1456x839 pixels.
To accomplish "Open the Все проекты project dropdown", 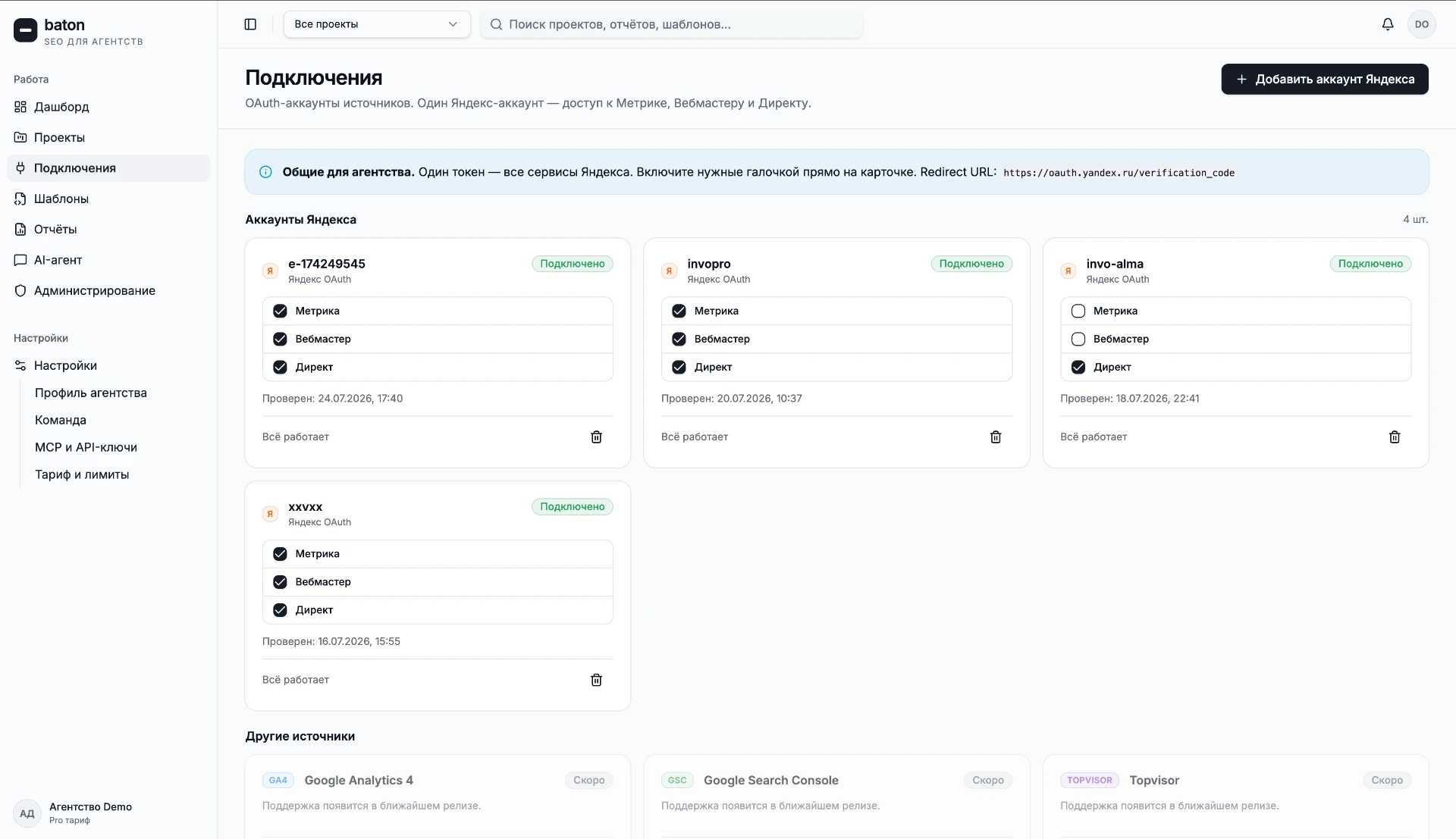I will pyautogui.click(x=377, y=24).
